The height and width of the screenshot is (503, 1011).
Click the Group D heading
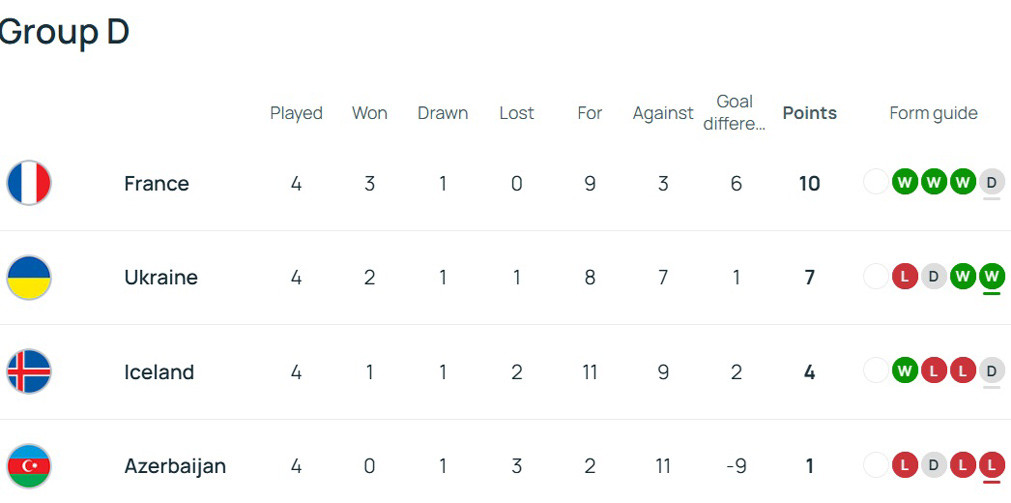pos(64,31)
